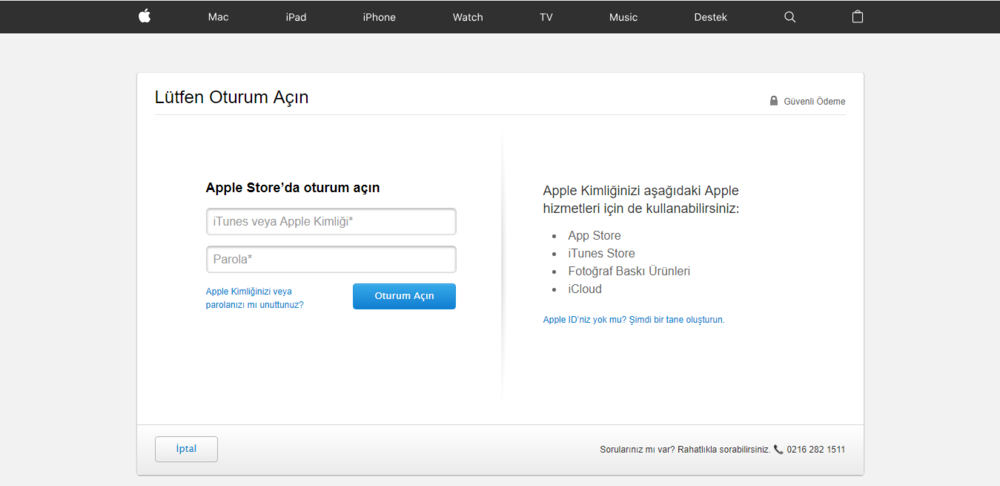Open the Music menu item
This screenshot has width=1000, height=486.
tap(623, 17)
